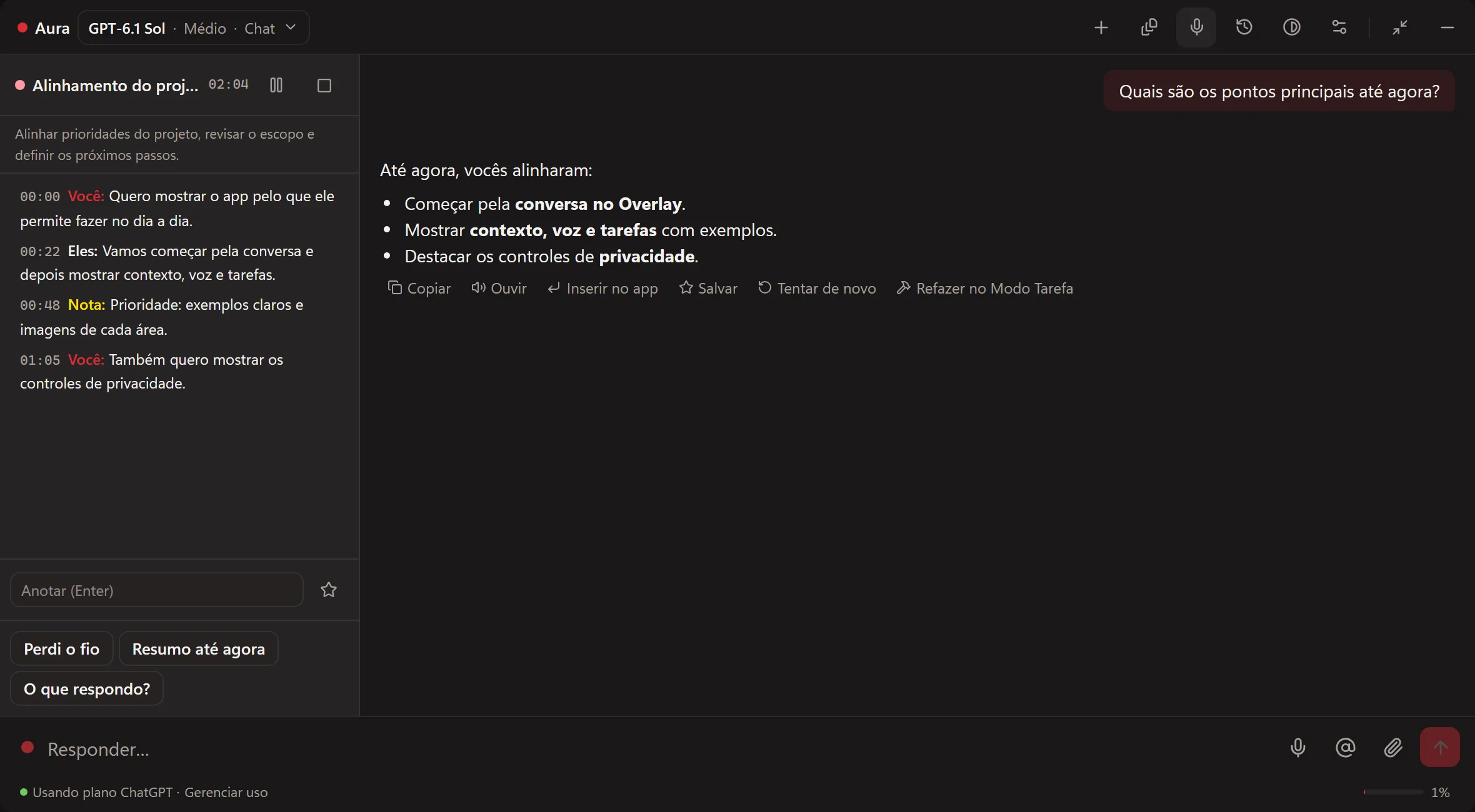Image resolution: width=1475 pixels, height=812 pixels.
Task: Open settings sliders icon
Action: (x=1339, y=27)
